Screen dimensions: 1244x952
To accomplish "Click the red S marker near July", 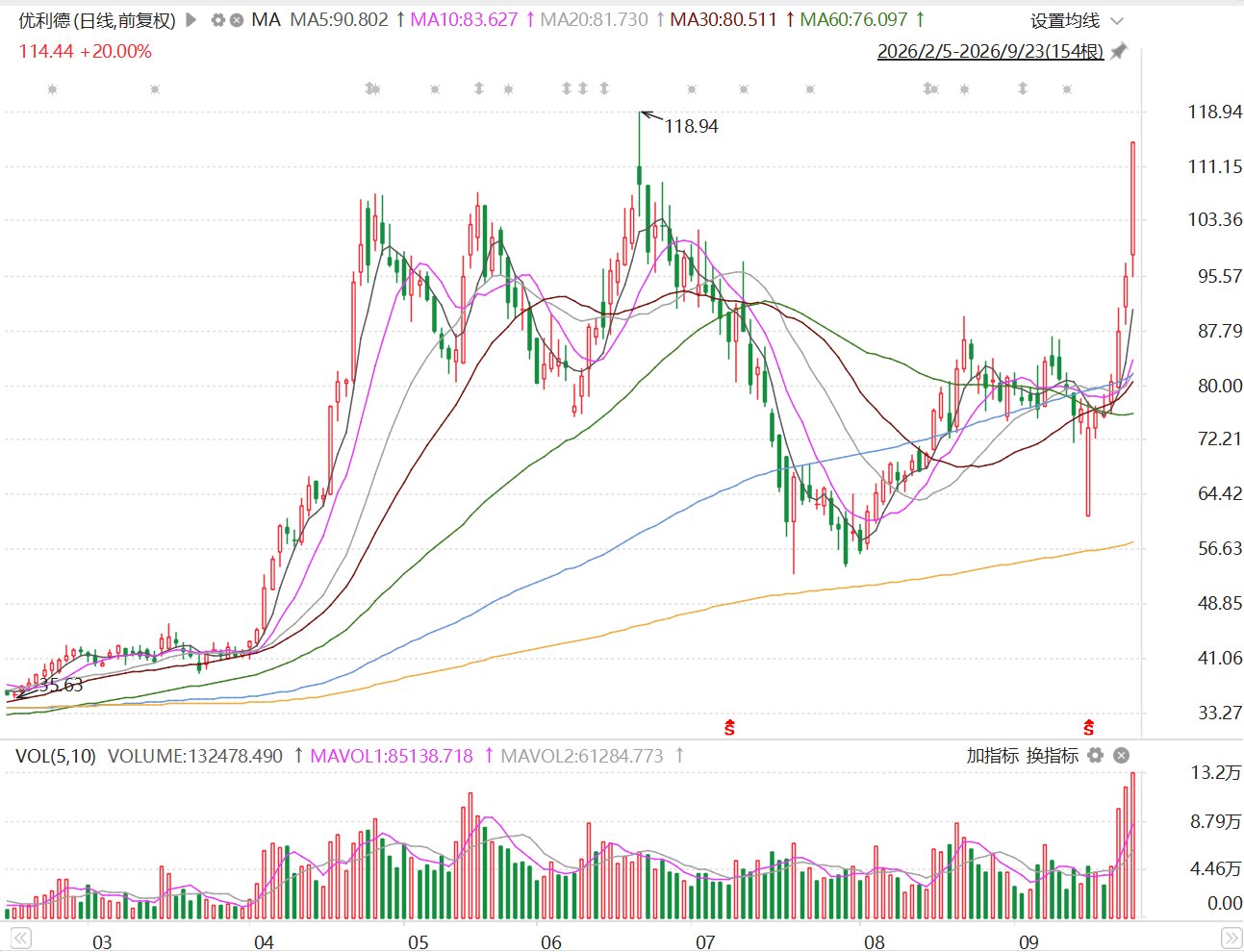I will 729,727.
